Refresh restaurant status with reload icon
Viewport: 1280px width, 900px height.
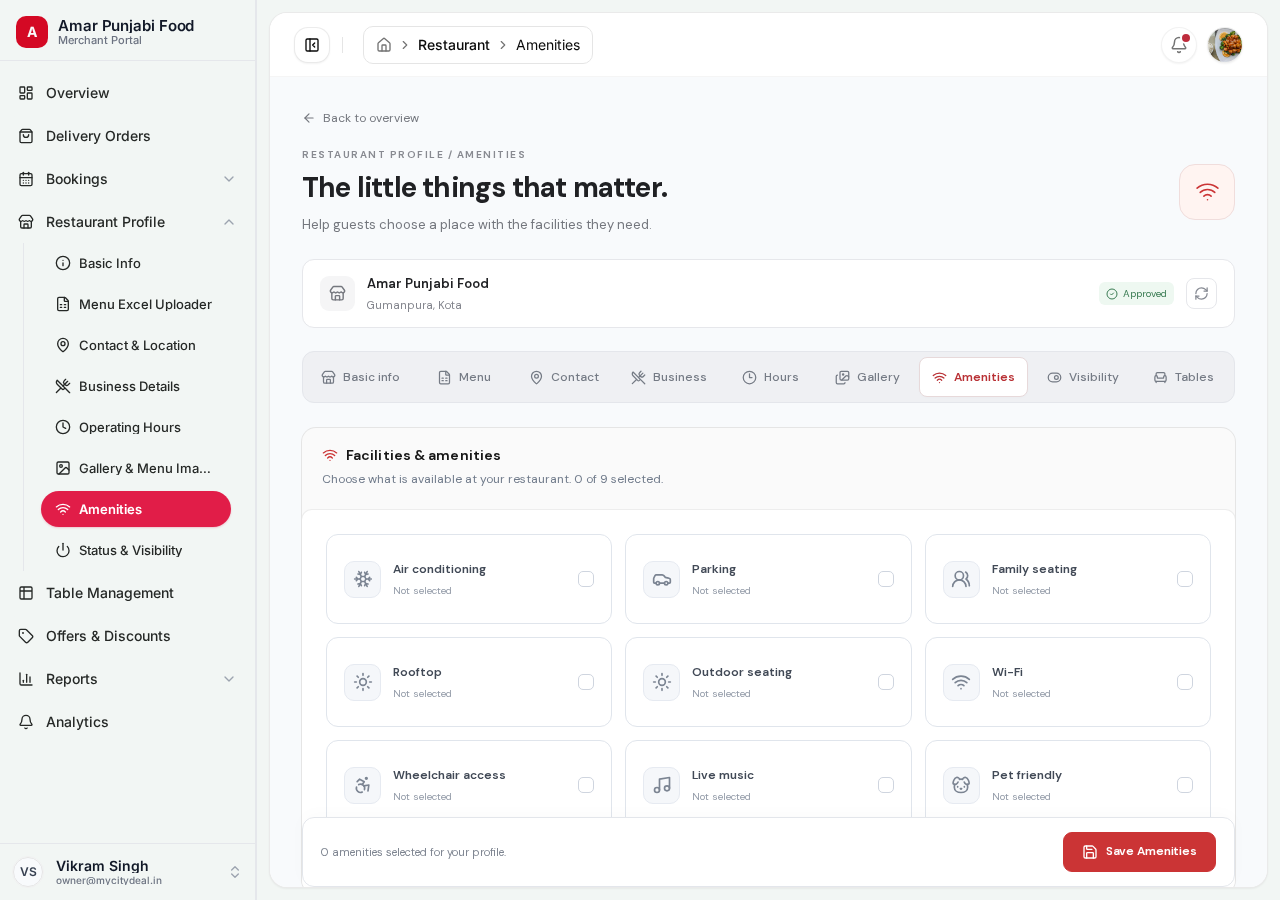coord(1201,293)
